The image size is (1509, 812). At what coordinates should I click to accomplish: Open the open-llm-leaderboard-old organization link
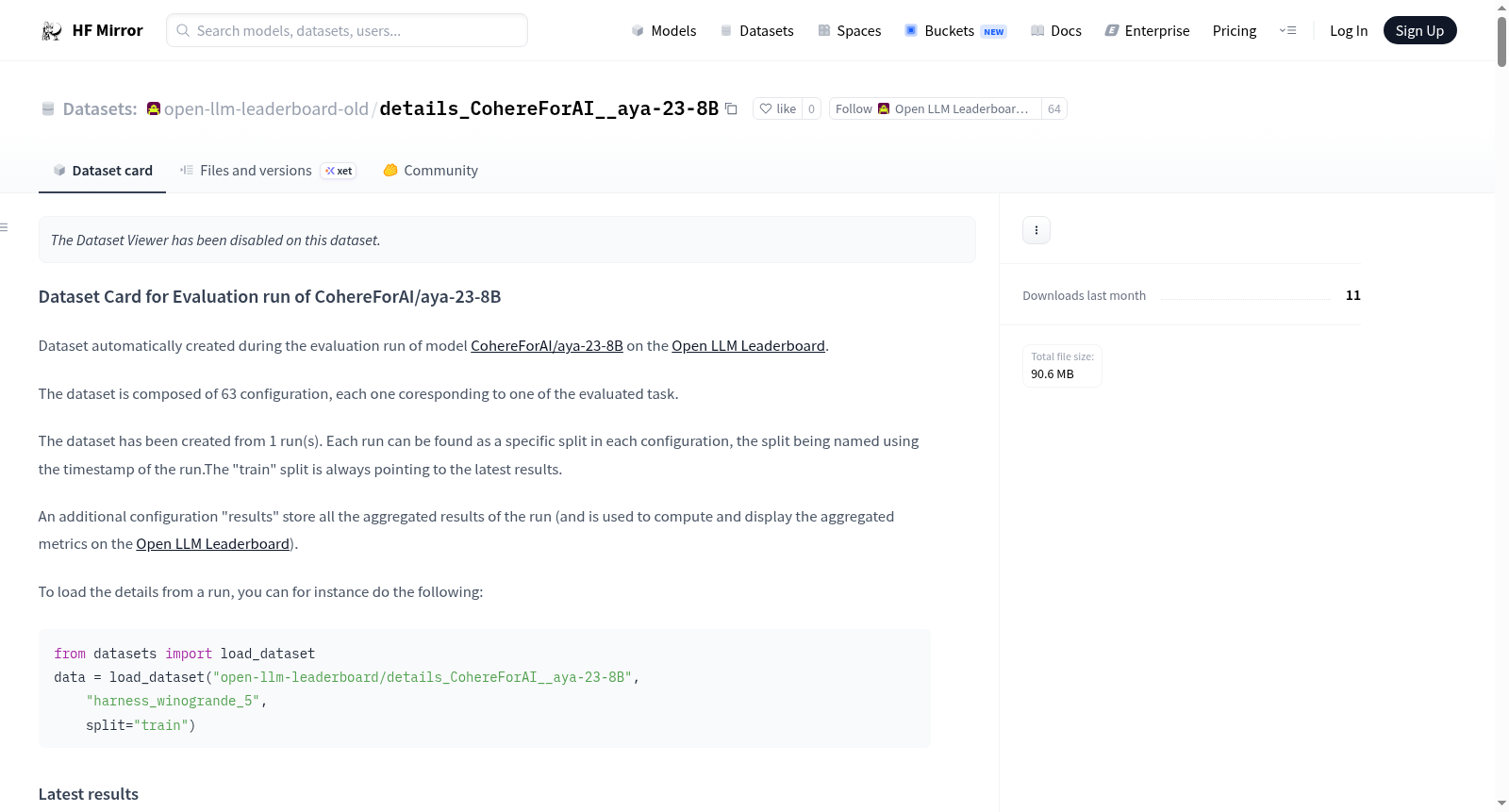(x=266, y=108)
